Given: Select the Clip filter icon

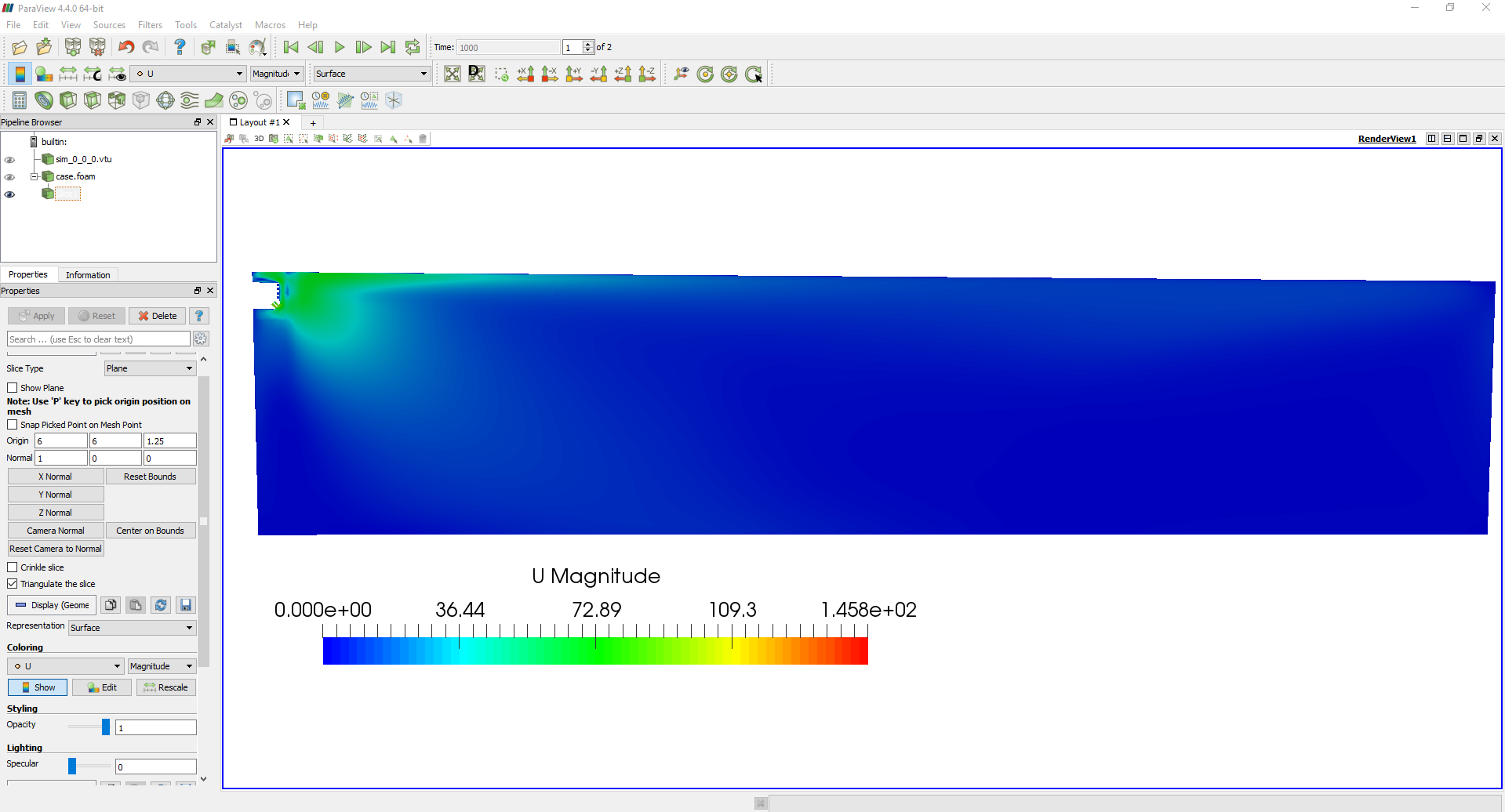Looking at the screenshot, I should click(x=68, y=100).
